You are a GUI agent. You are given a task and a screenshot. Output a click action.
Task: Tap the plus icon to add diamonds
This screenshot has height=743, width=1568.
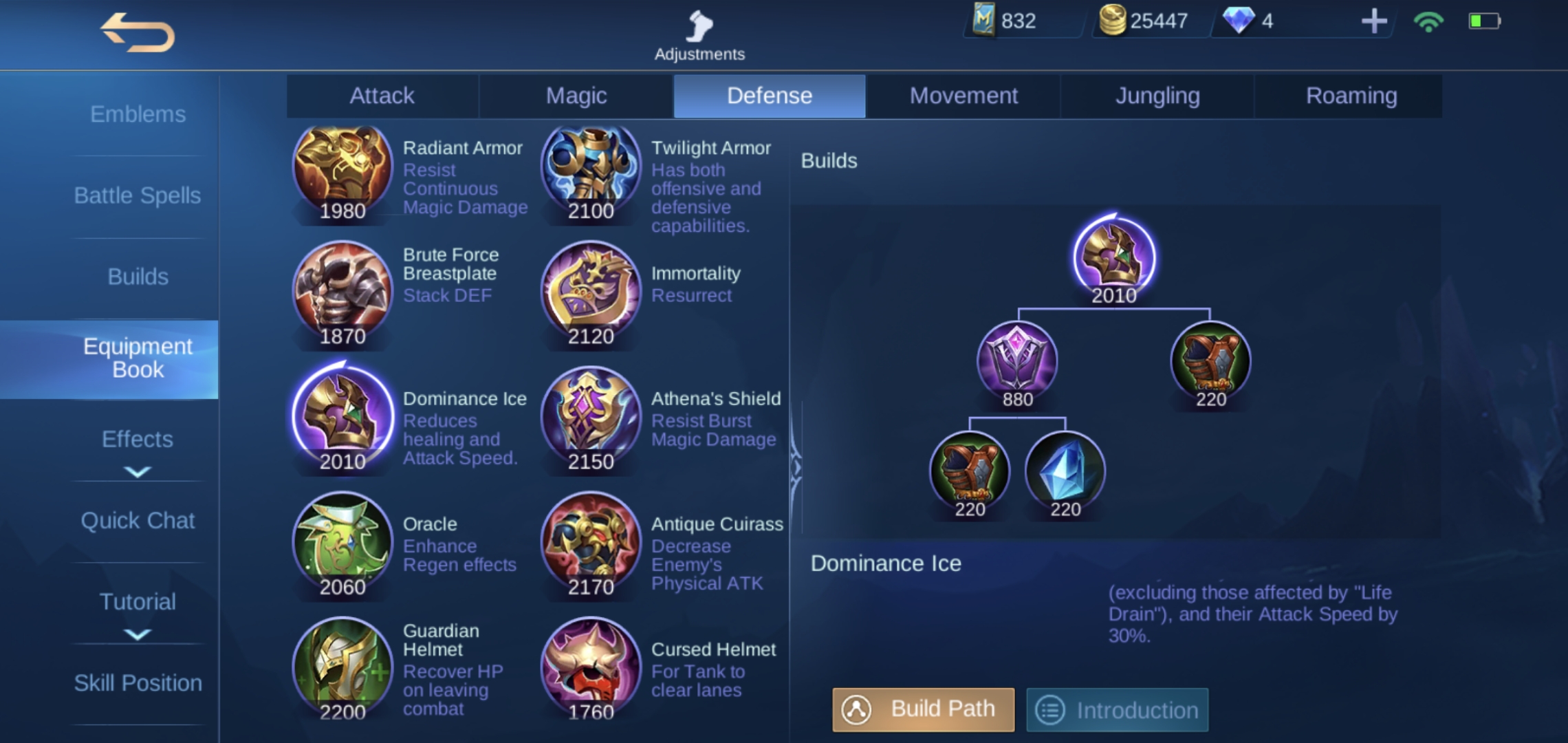(1374, 21)
